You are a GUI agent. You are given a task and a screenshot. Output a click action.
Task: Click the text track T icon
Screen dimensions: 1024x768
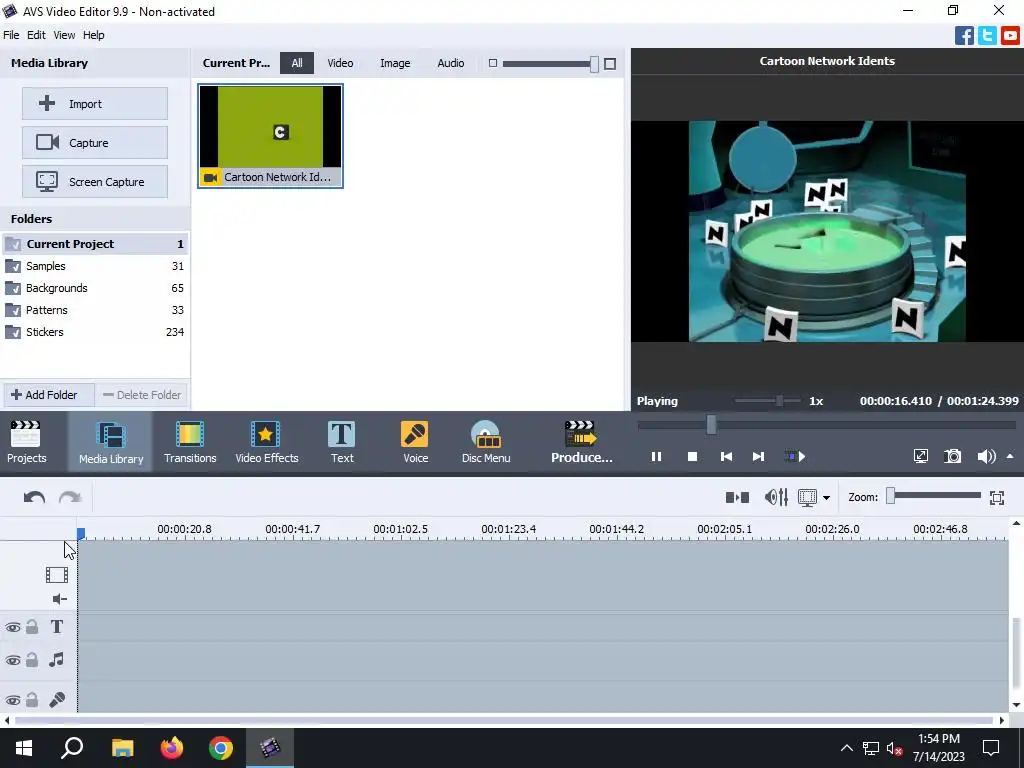coord(57,627)
